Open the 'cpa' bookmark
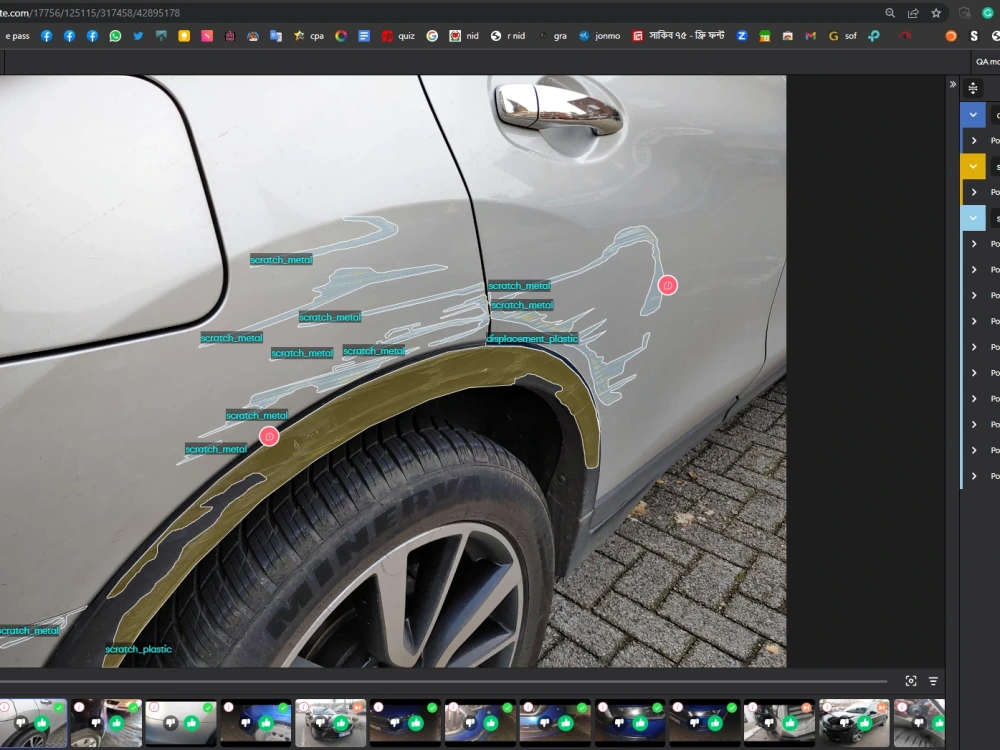1000x750 pixels. (x=309, y=36)
